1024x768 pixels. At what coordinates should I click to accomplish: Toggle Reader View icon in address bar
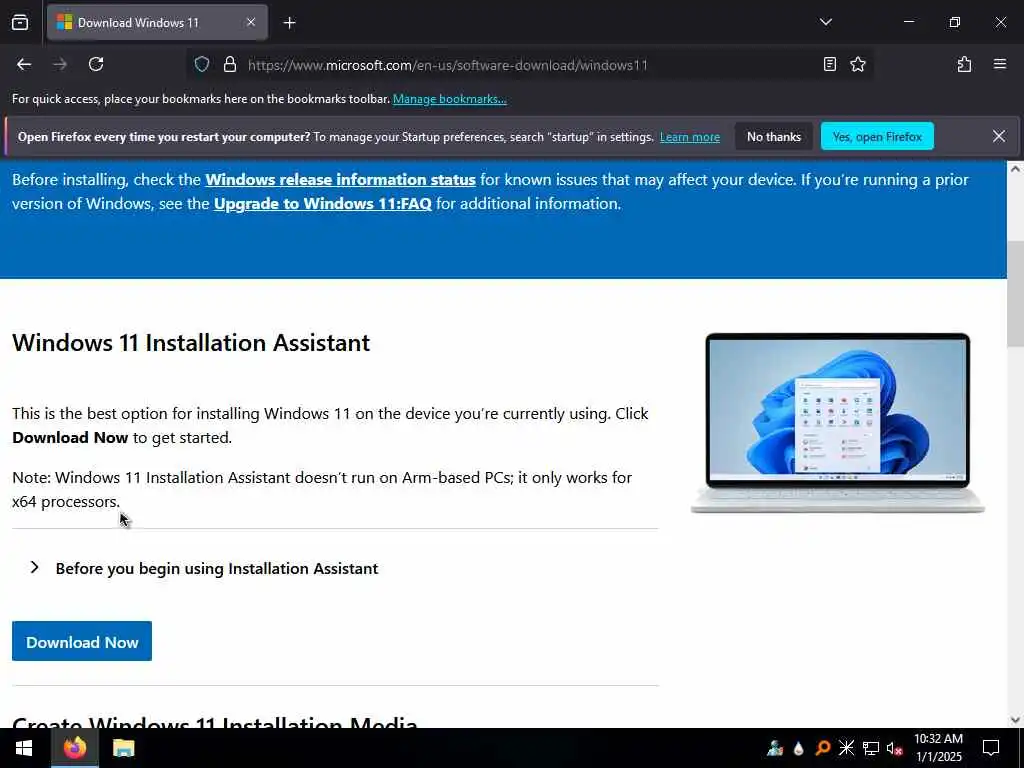coord(829,64)
